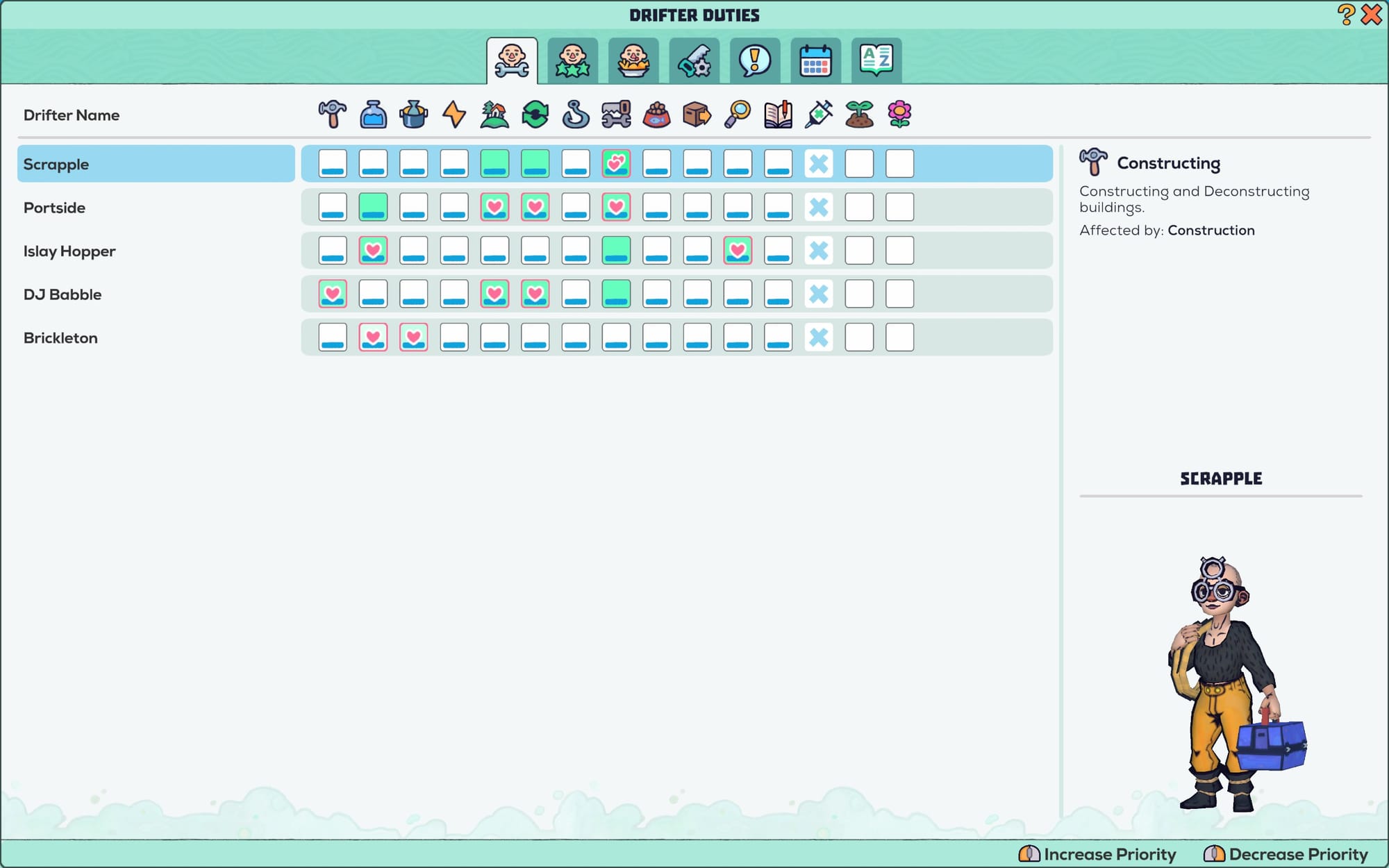Click the pet food bowl duty icon
The image size is (1389, 868).
pos(656,115)
